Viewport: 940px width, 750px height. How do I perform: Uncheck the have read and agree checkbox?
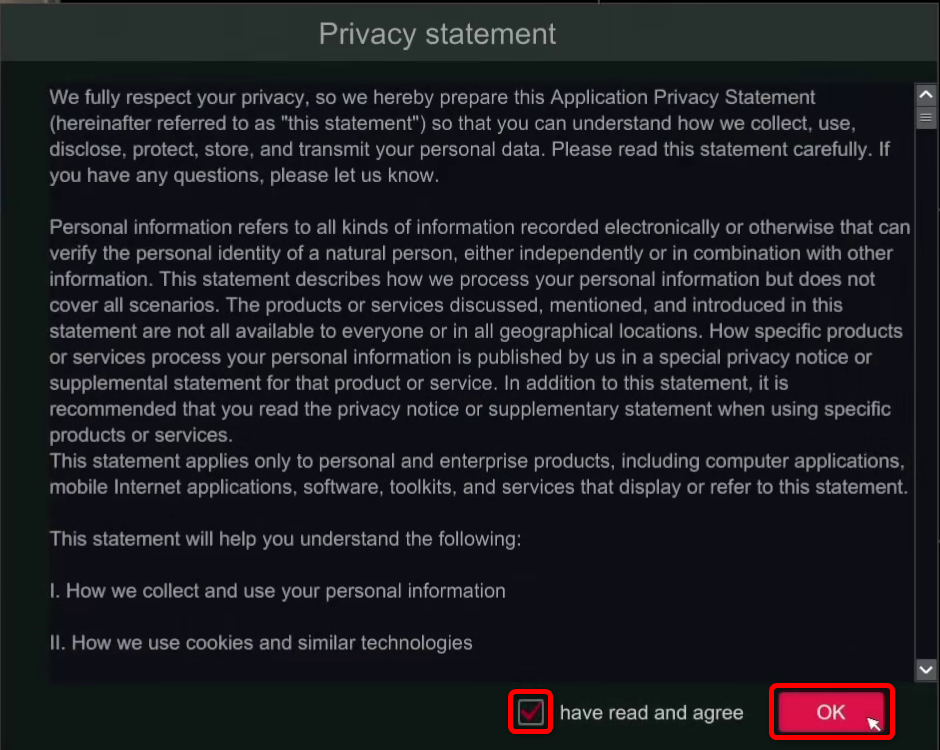coord(531,712)
